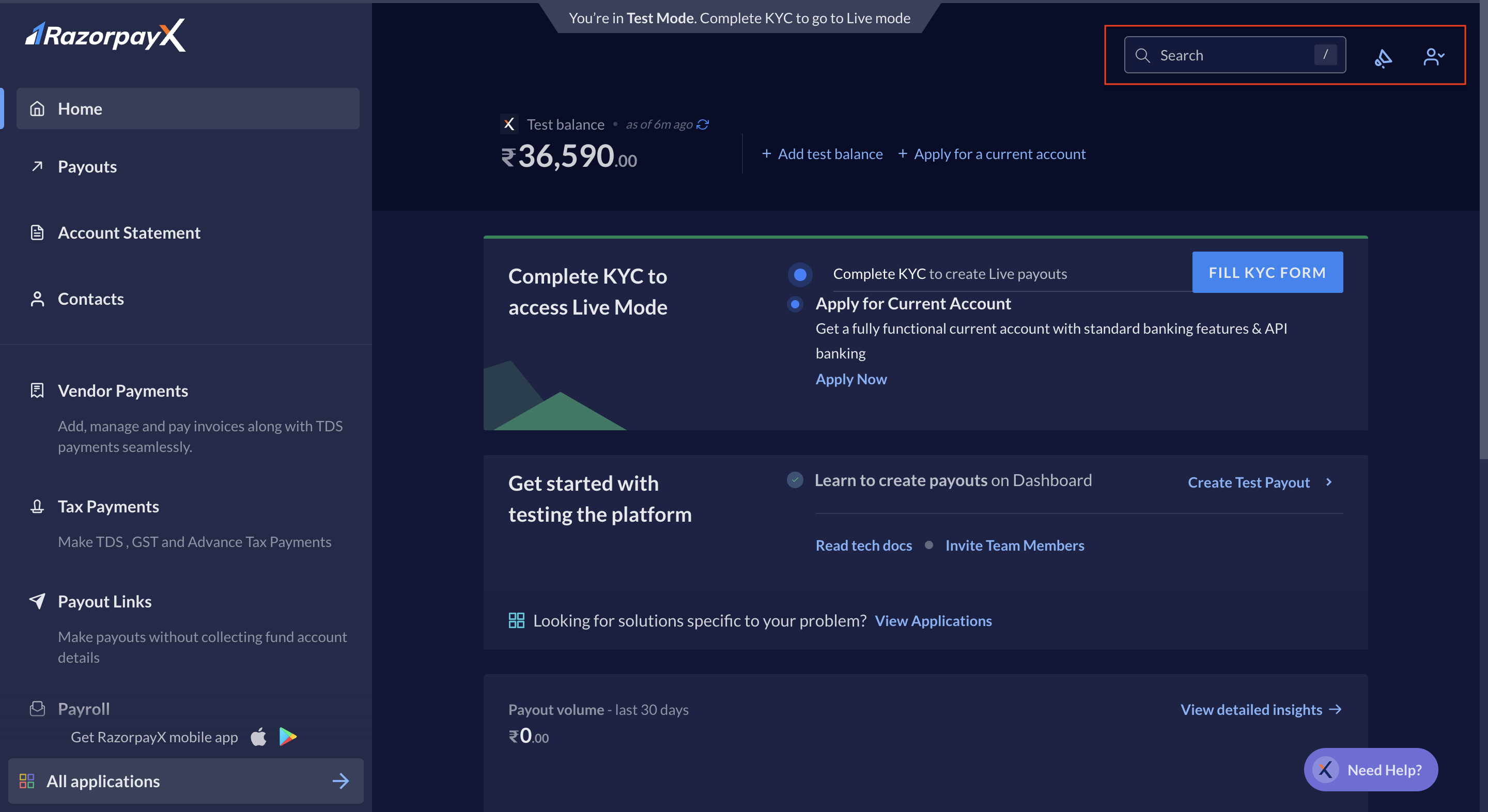Image resolution: width=1488 pixels, height=812 pixels.
Task: Click the search magnifier icon
Action: pos(1142,55)
